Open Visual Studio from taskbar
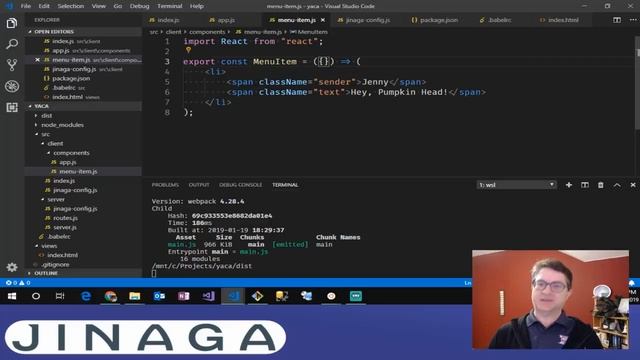This screenshot has height=360, width=640. pyautogui.click(x=208, y=296)
